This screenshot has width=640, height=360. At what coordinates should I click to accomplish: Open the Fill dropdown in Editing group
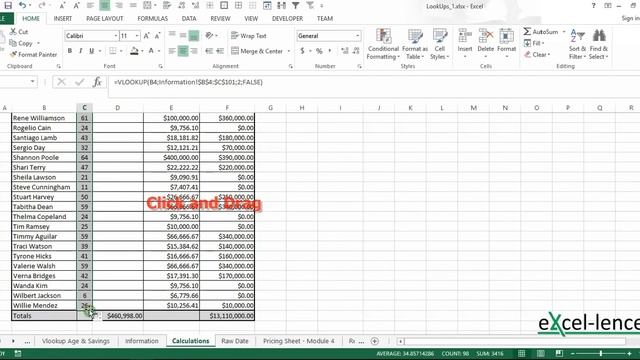533,43
